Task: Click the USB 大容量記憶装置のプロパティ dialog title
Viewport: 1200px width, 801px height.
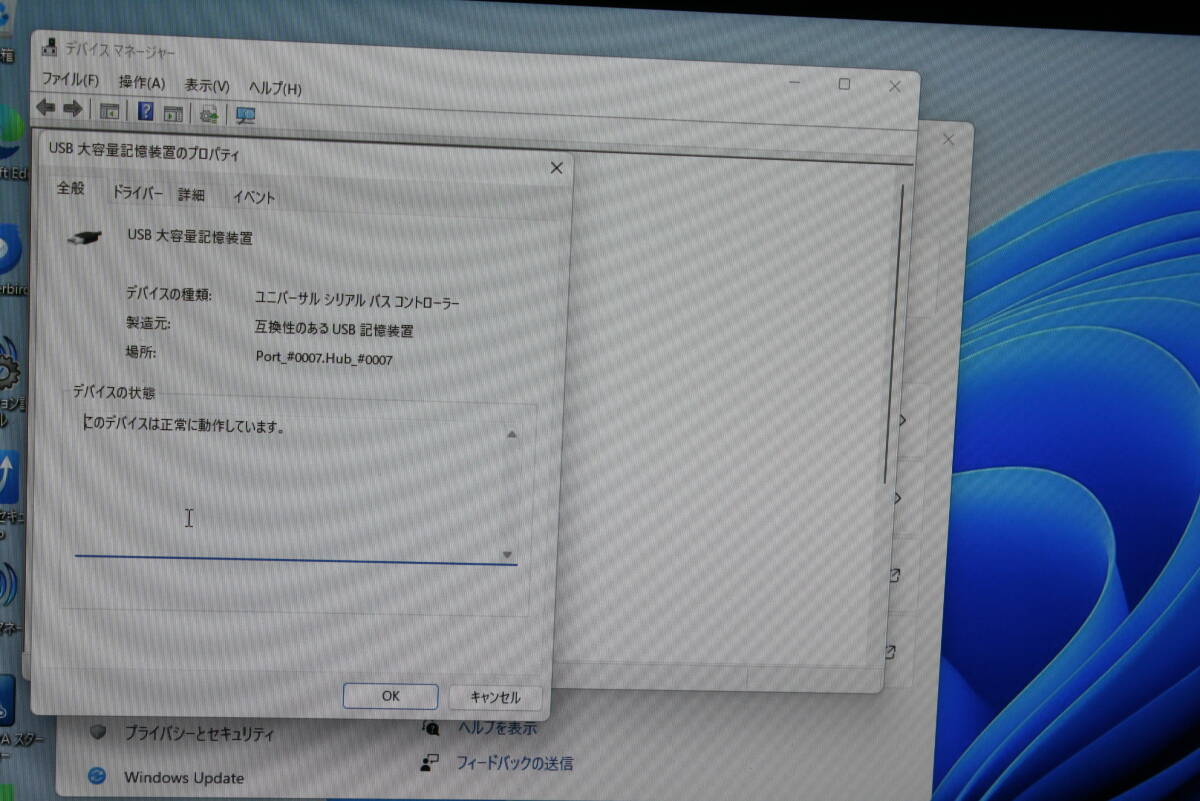Action: point(145,154)
